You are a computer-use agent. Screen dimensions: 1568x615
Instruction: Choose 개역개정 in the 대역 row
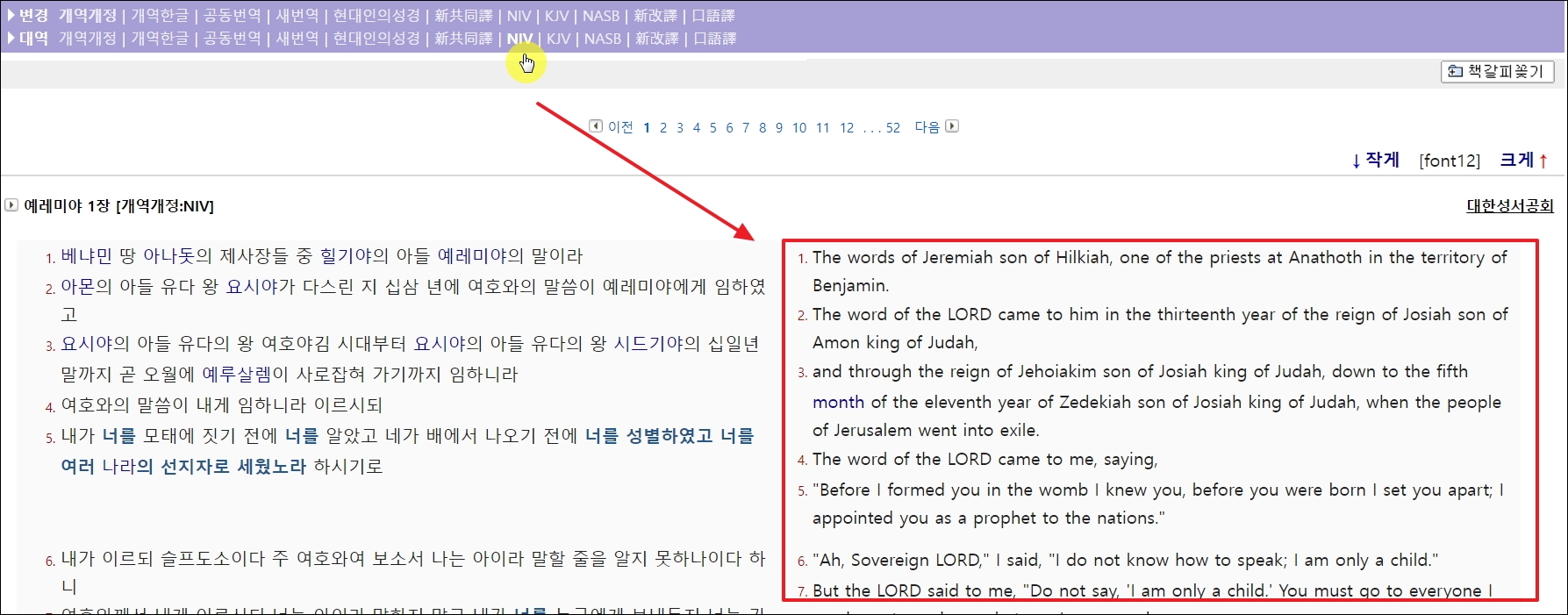88,39
